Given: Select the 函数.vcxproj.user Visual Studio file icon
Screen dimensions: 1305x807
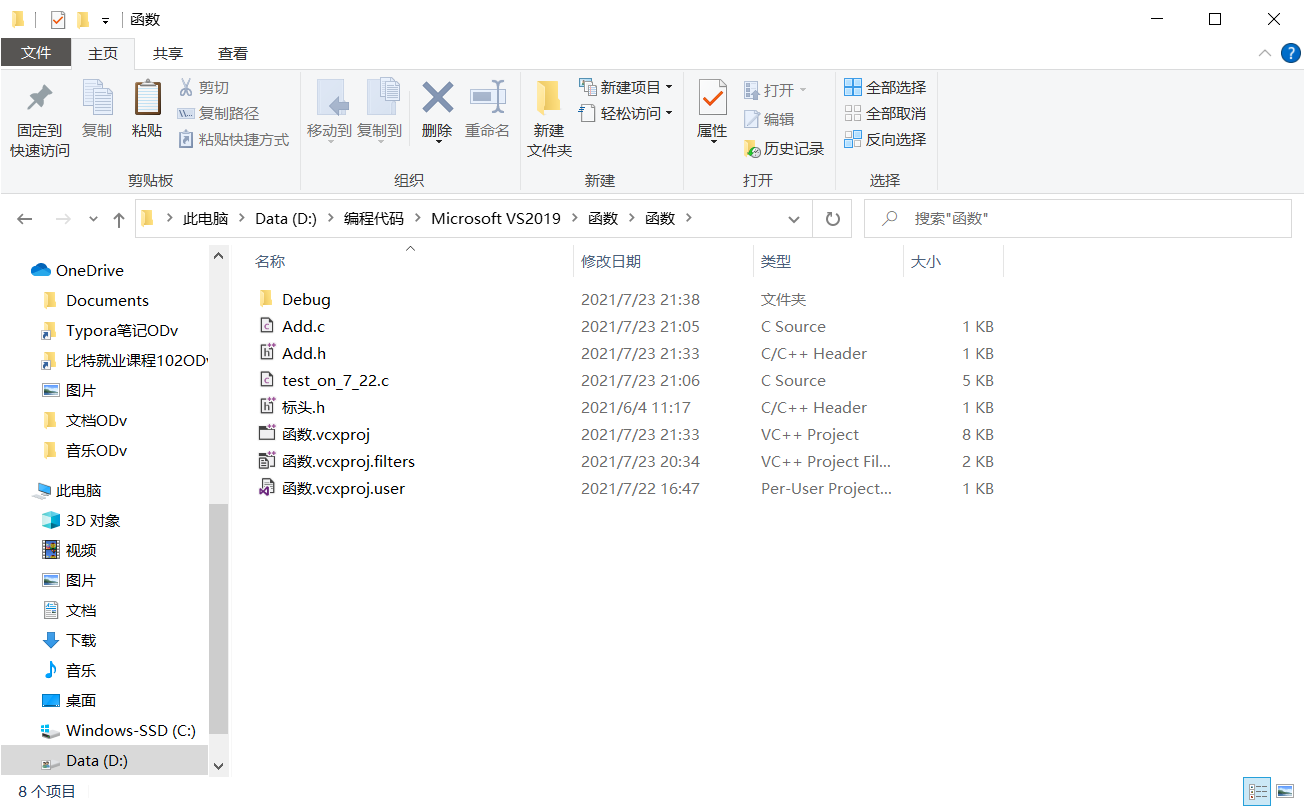Looking at the screenshot, I should tap(266, 489).
